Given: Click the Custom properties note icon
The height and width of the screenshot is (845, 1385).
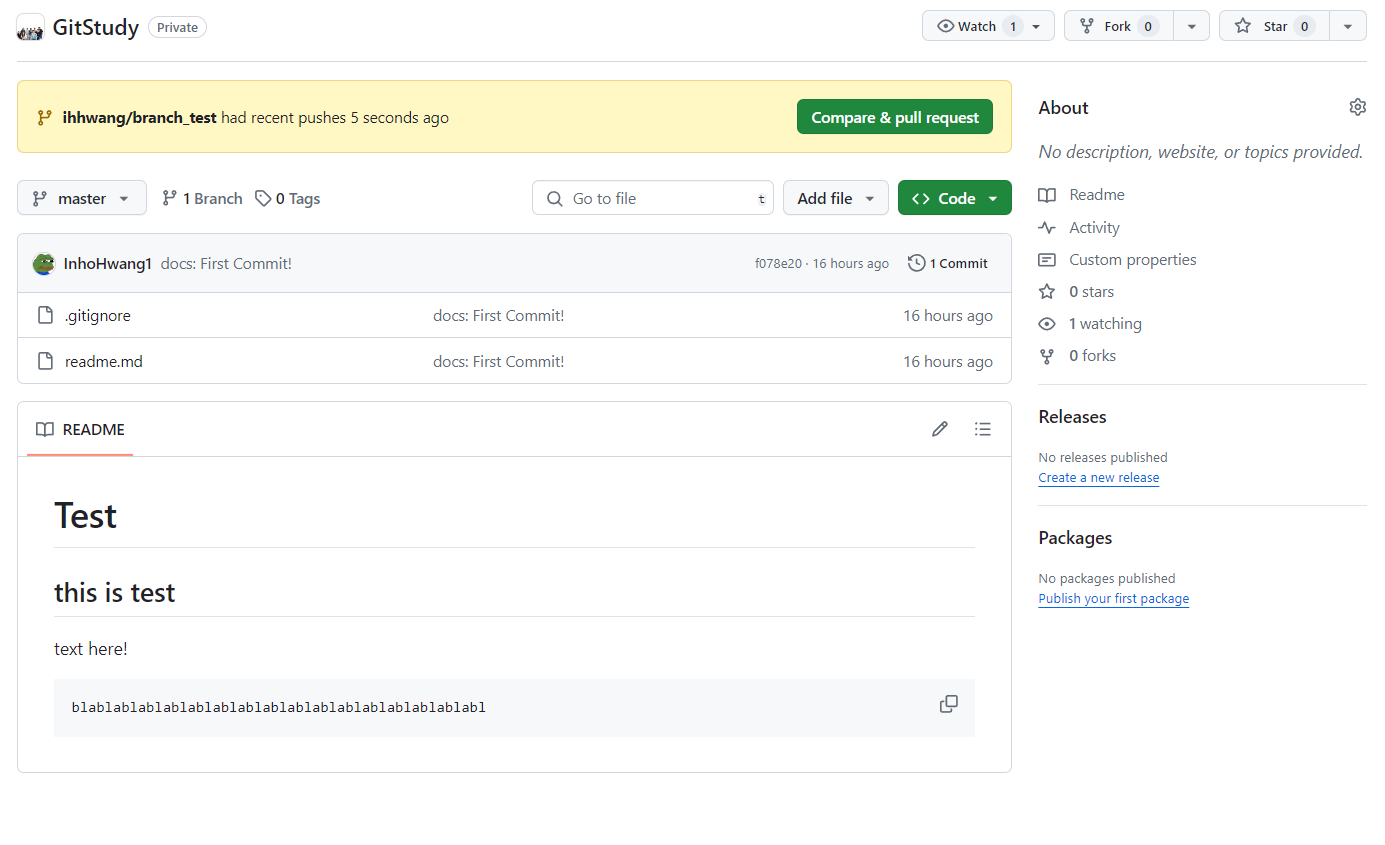Looking at the screenshot, I should [1047, 259].
